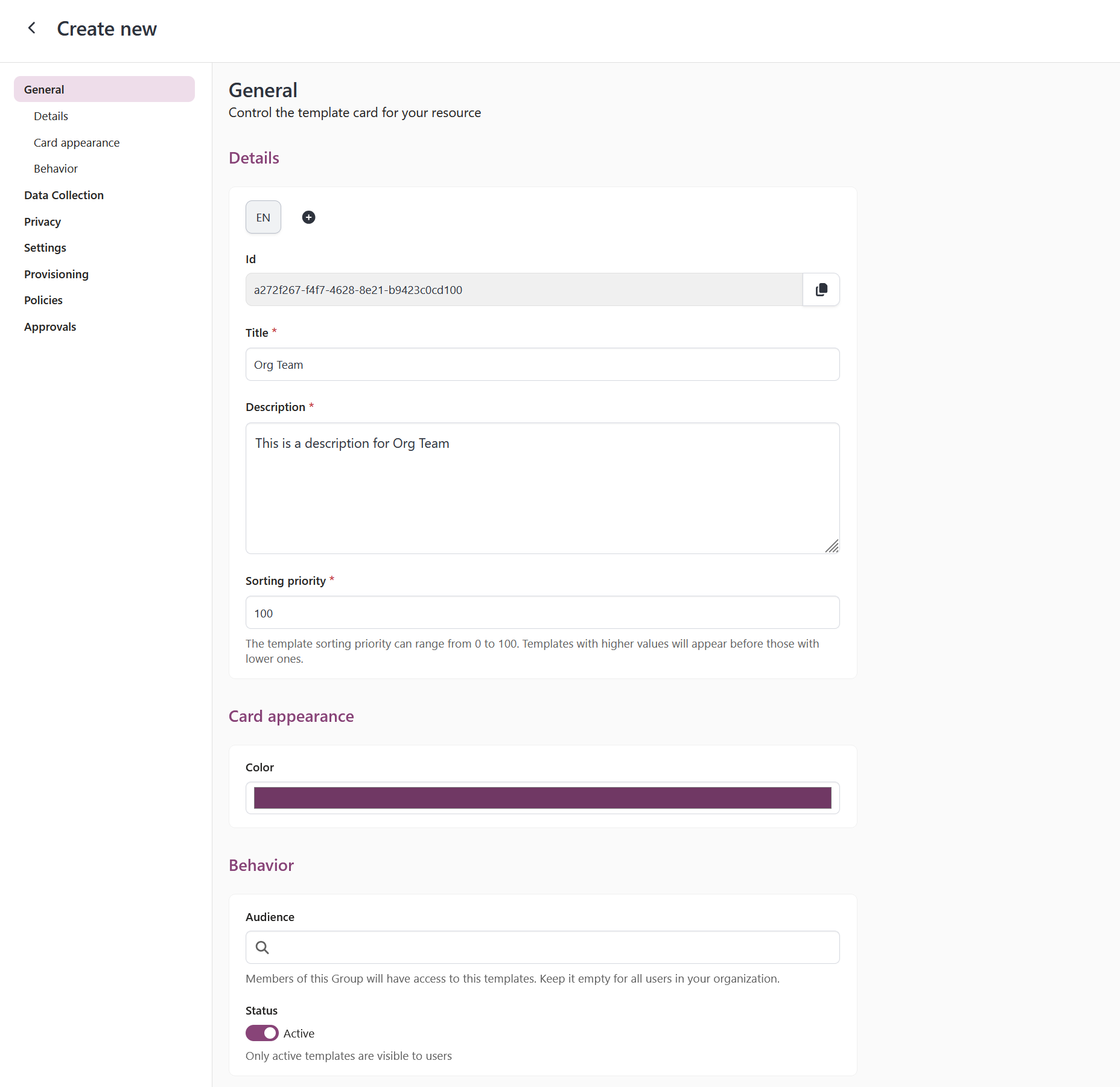Jump to Details subsection in sidebar
Image resolution: width=1120 pixels, height=1087 pixels.
click(x=51, y=116)
